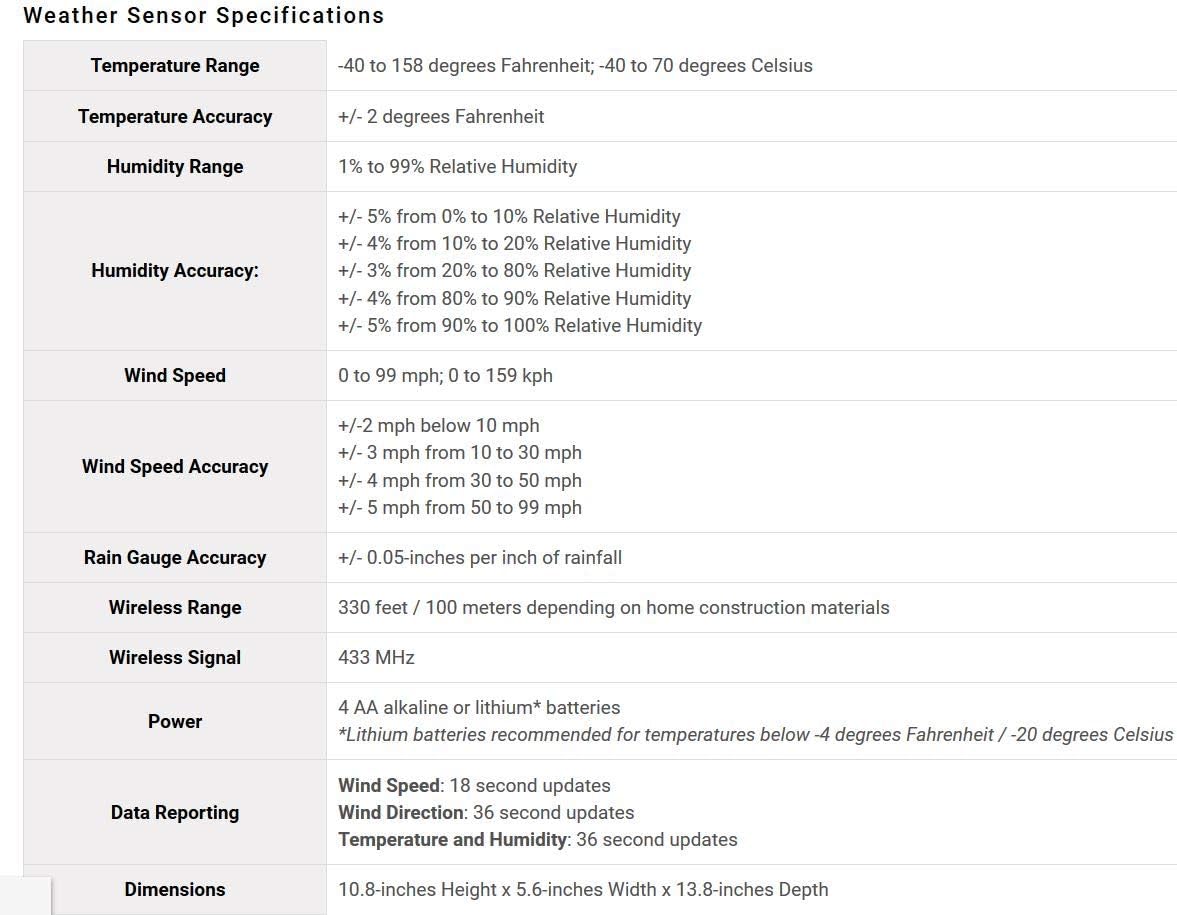
Task: Select the Wireless Range row label
Action: 175,608
